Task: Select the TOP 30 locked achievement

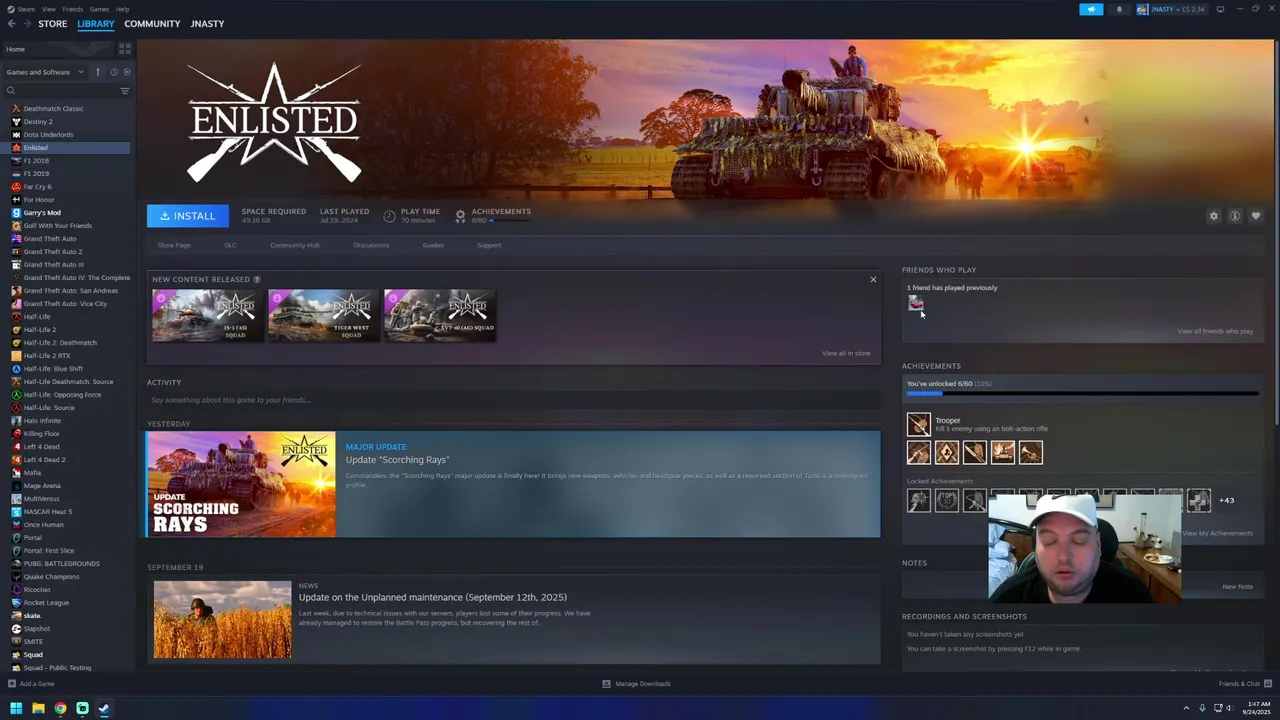Action: pos(947,500)
